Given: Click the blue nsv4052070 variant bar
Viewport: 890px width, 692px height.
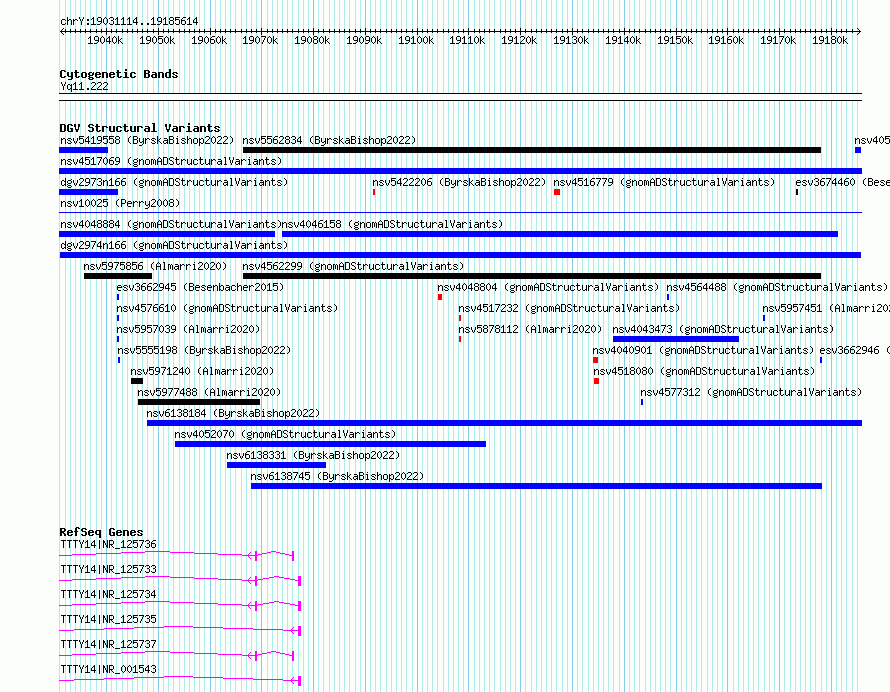Looking at the screenshot, I should coord(330,444).
